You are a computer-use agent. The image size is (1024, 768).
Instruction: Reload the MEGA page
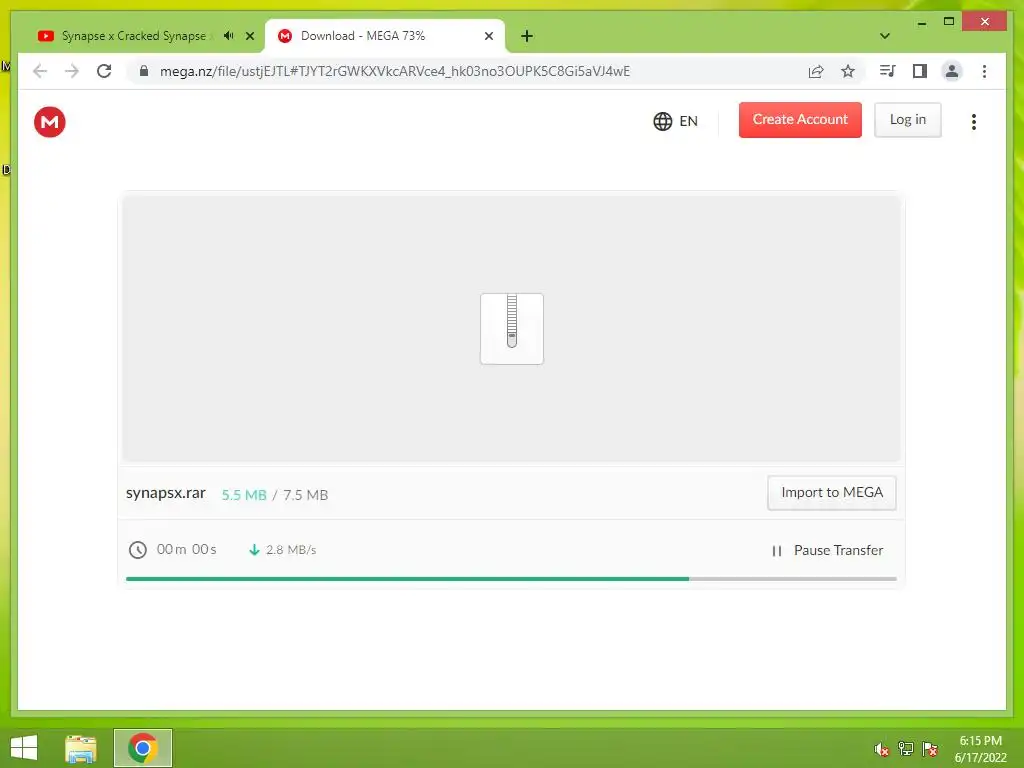[104, 71]
